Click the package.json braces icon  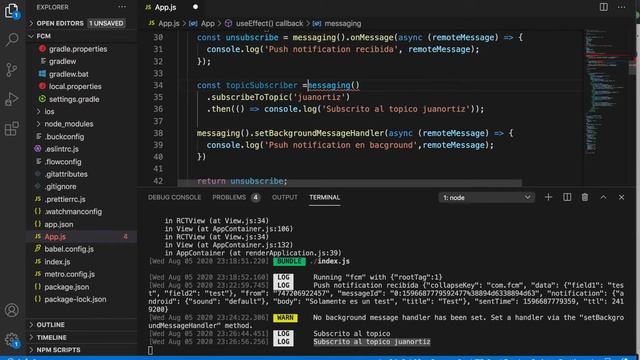[38, 287]
